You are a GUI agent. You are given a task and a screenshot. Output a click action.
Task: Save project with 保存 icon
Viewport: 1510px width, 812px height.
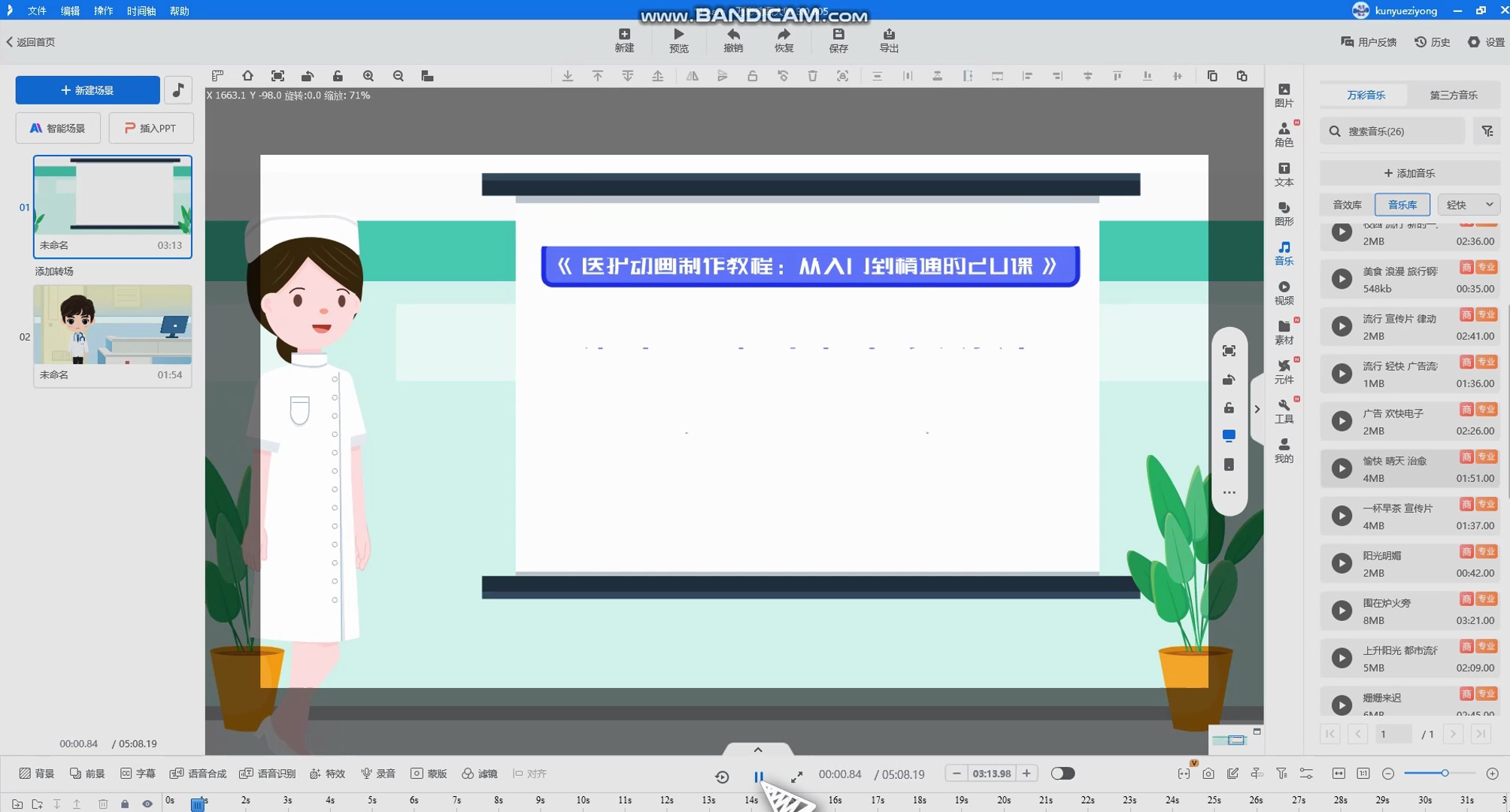point(838,40)
